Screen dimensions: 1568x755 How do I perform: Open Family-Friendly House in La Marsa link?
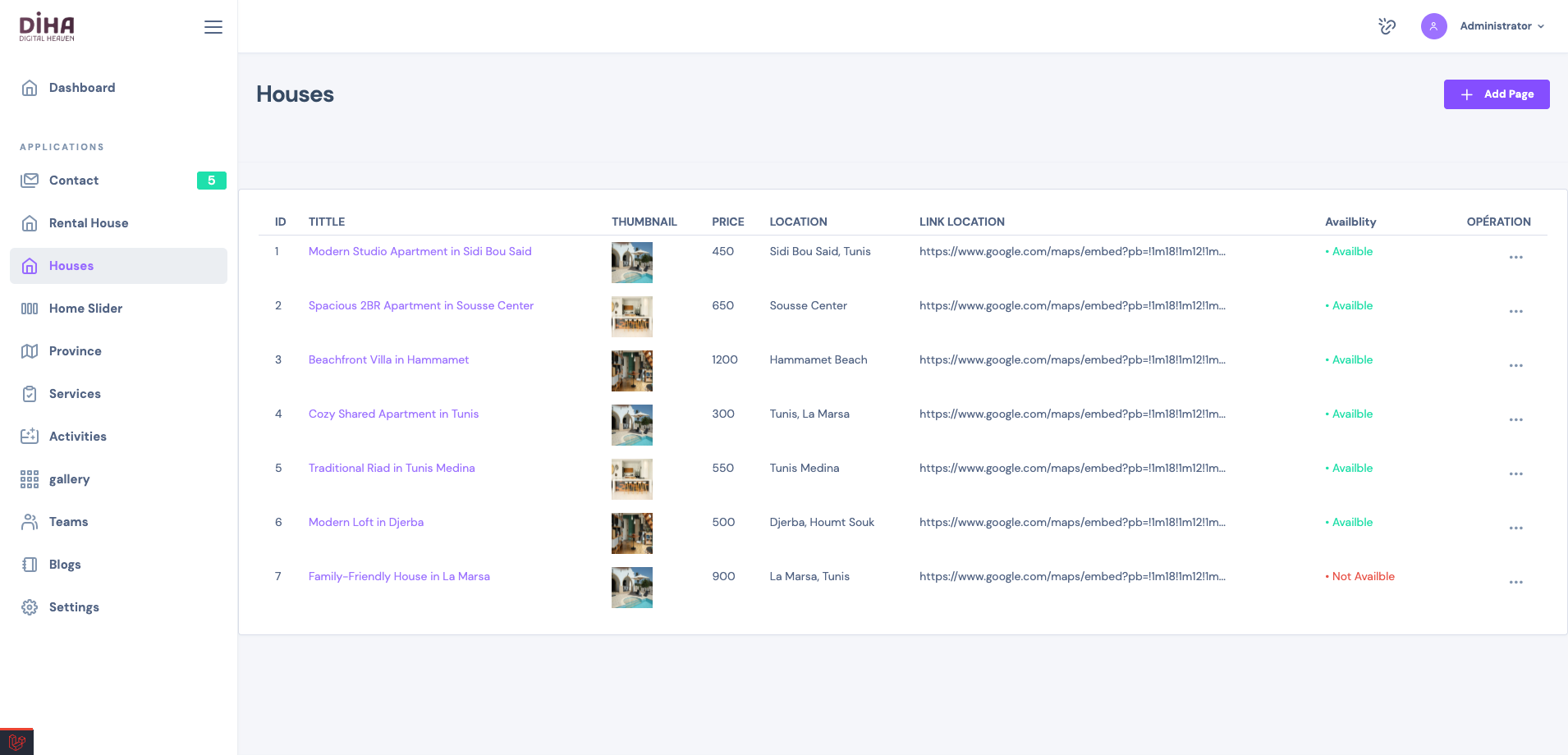click(399, 576)
